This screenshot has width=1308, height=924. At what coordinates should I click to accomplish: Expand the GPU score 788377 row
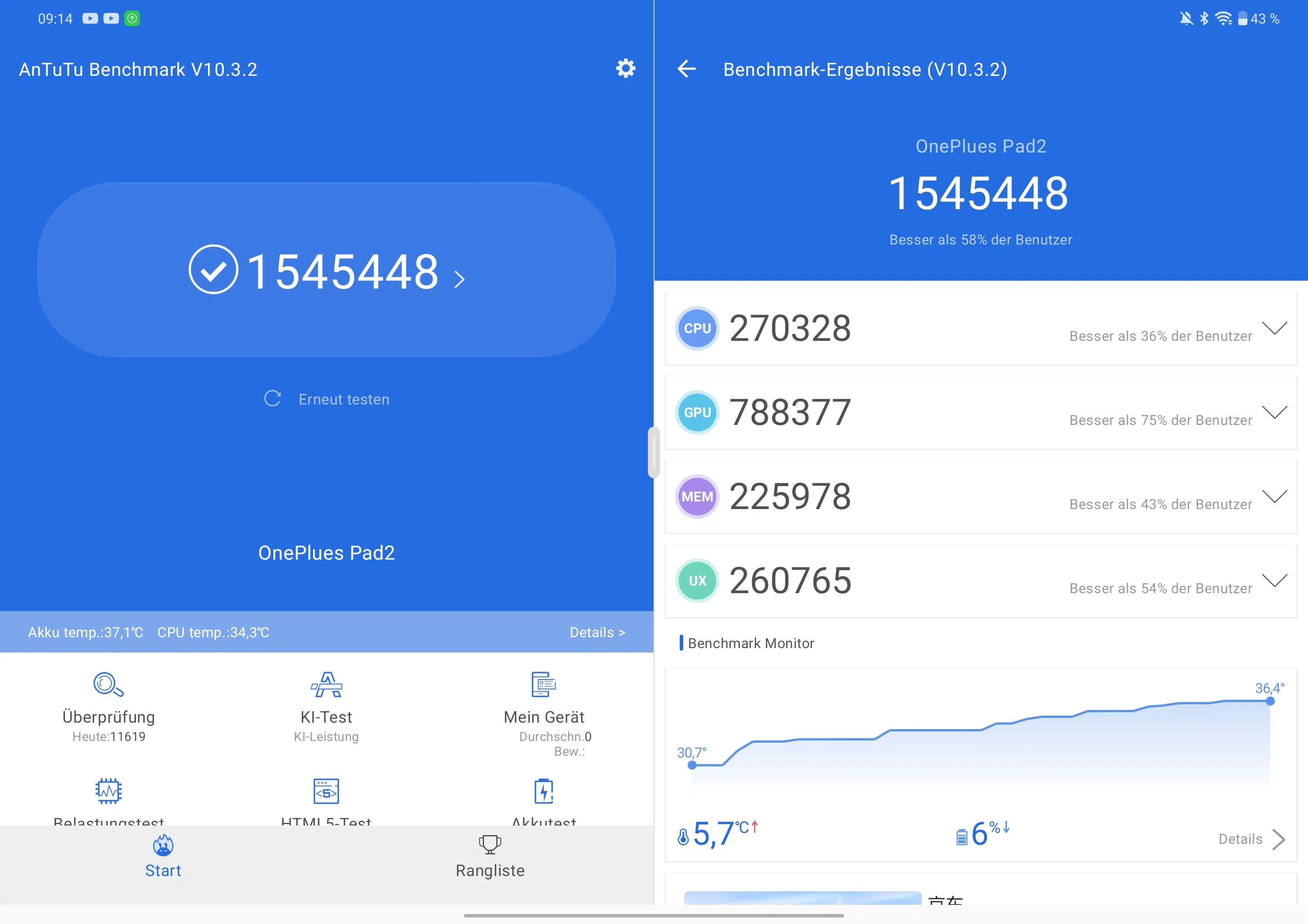pos(1274,412)
